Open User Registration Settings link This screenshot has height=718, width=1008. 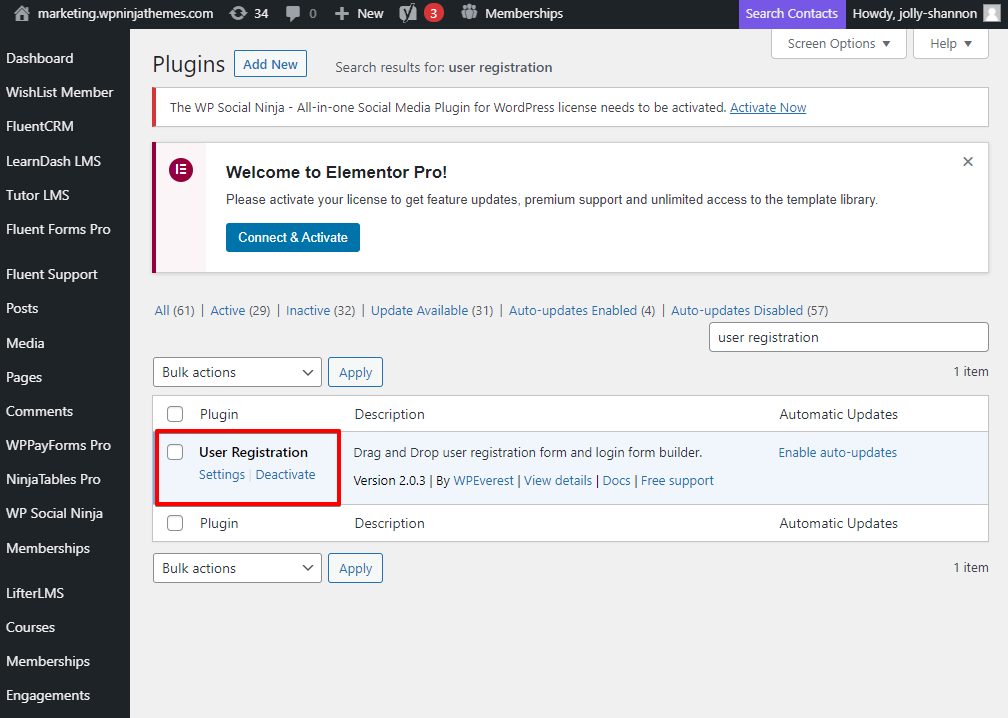click(x=222, y=474)
